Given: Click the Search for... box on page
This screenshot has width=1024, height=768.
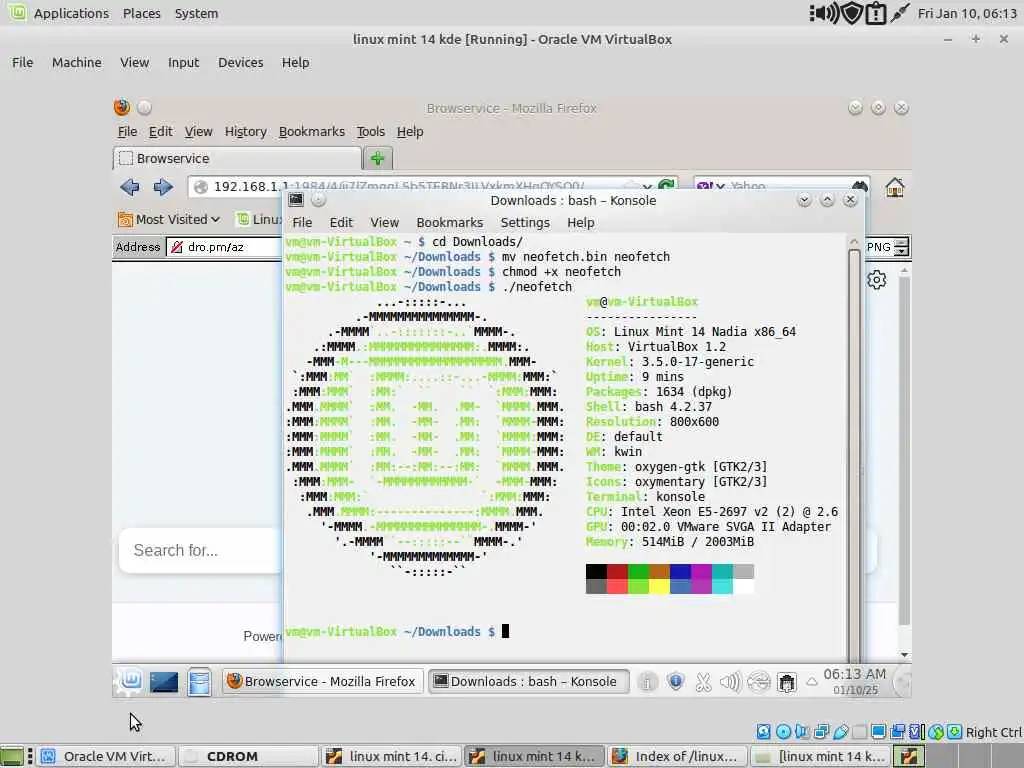Looking at the screenshot, I should [x=200, y=551].
